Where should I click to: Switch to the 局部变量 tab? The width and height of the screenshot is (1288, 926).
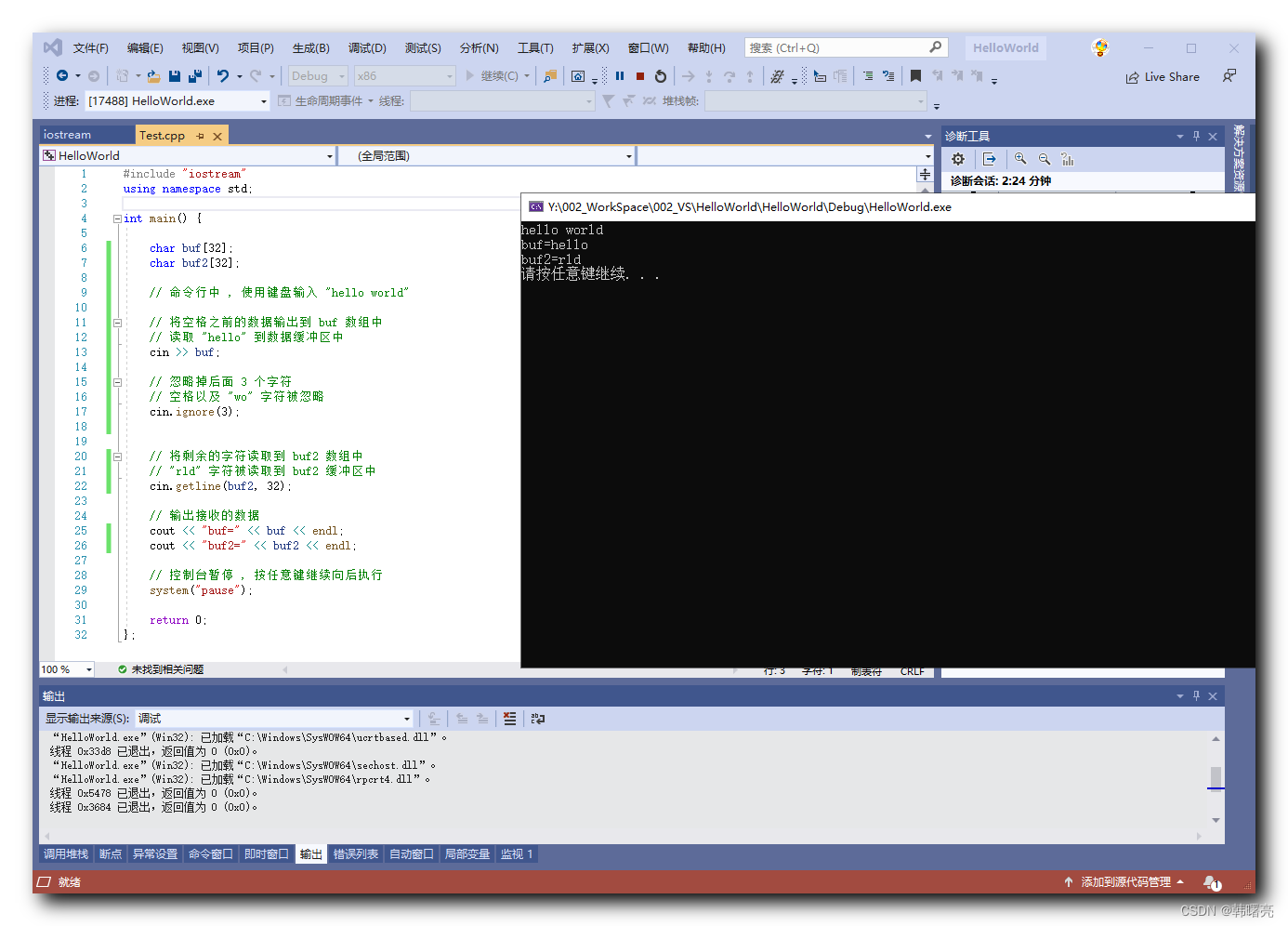(467, 854)
